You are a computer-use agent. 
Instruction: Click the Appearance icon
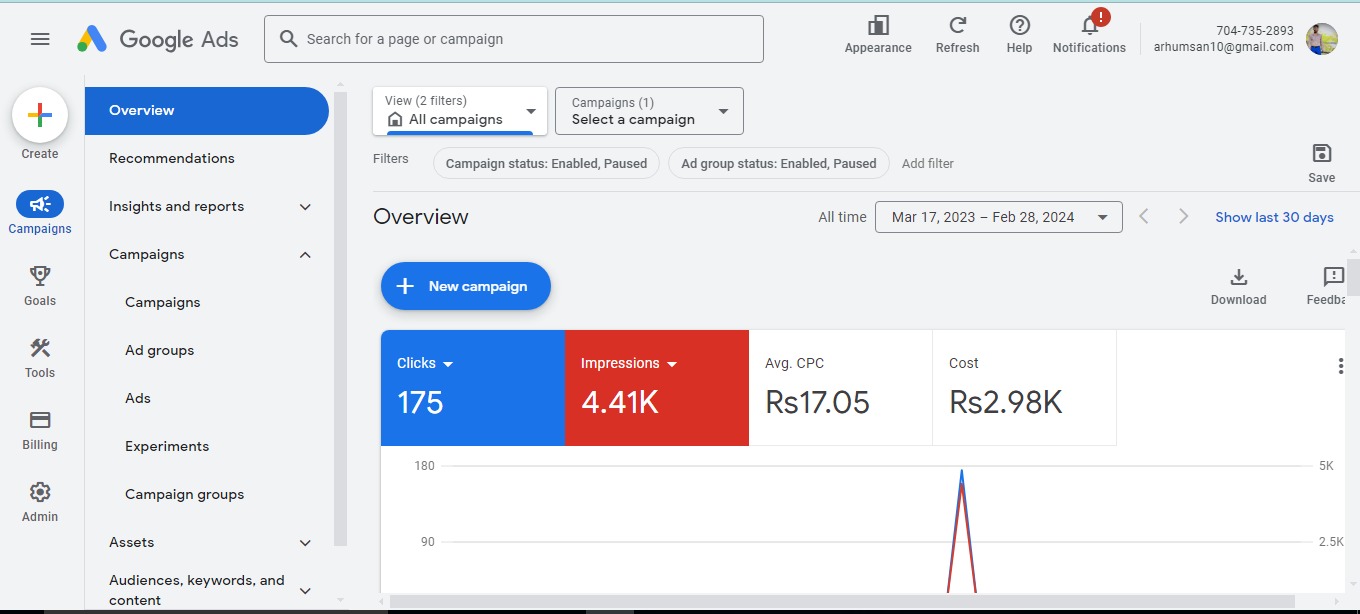pos(878,26)
